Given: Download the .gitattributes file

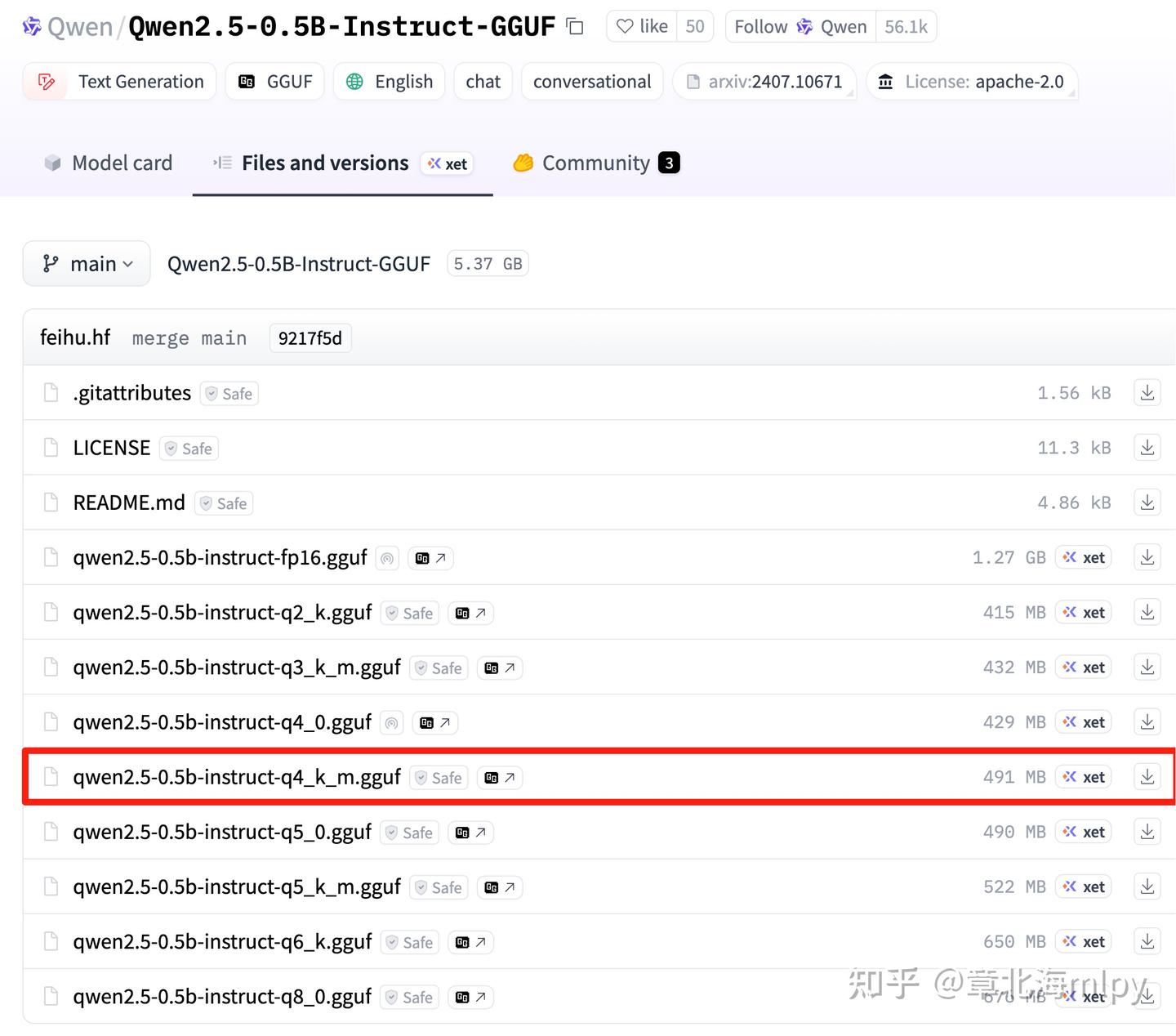Looking at the screenshot, I should [x=1147, y=393].
